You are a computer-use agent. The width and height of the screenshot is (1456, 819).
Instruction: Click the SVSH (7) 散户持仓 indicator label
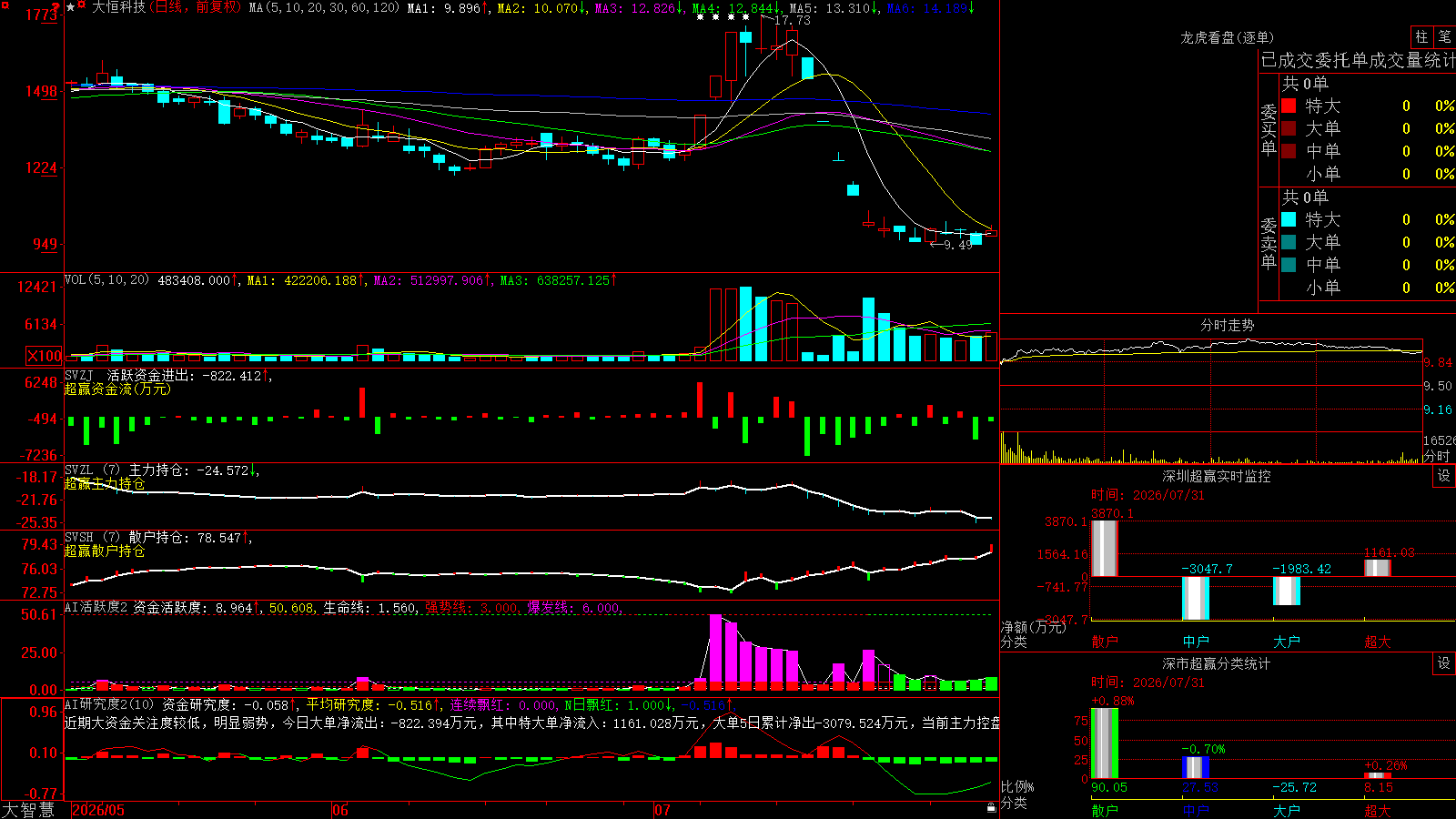click(127, 537)
